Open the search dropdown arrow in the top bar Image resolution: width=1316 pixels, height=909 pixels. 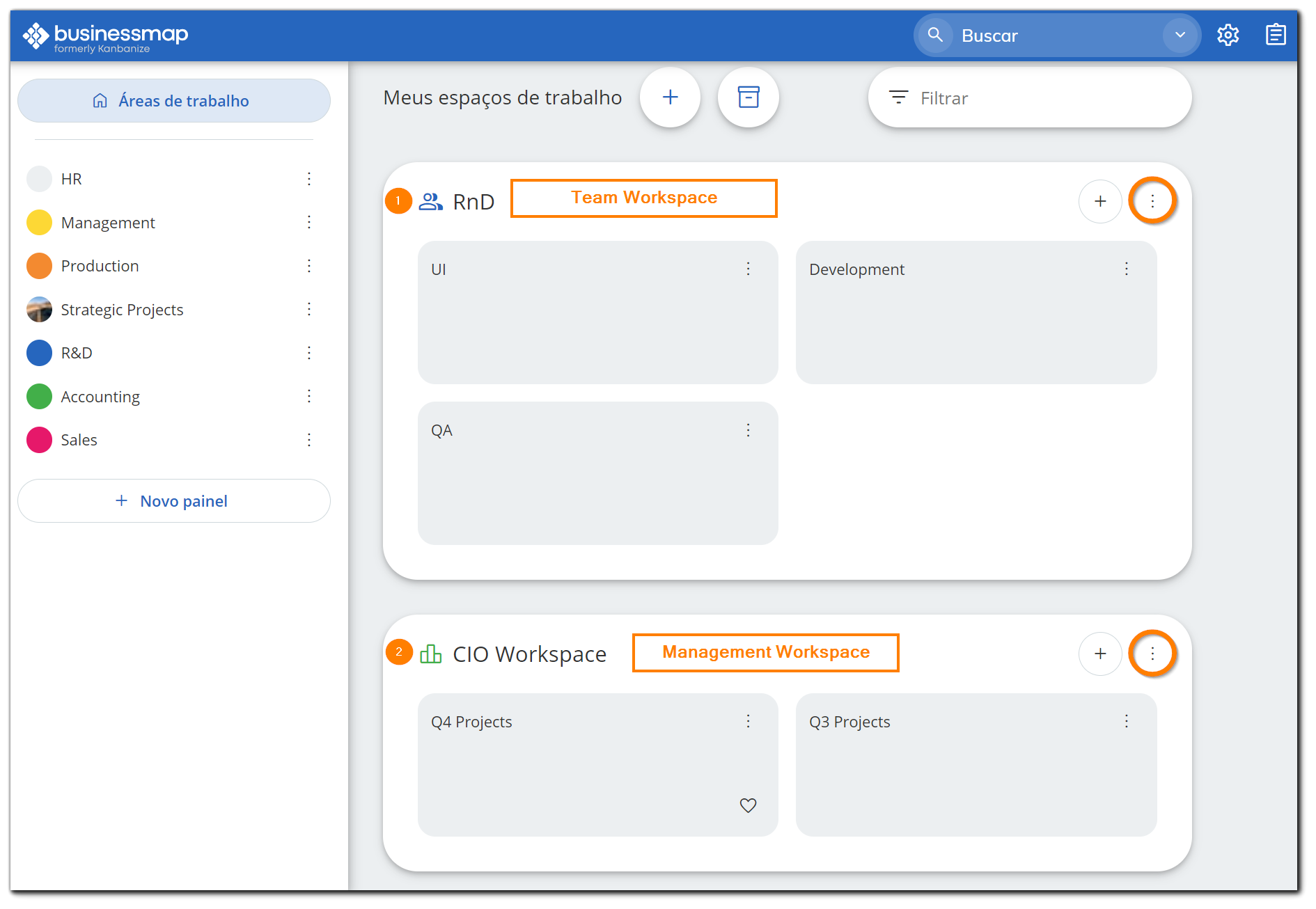[1180, 35]
